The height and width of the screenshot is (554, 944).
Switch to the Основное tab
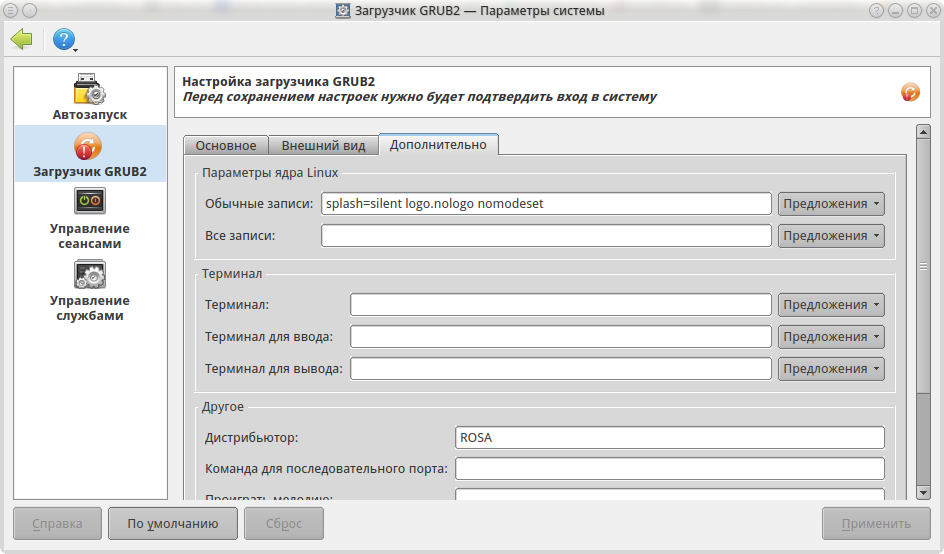coord(226,145)
